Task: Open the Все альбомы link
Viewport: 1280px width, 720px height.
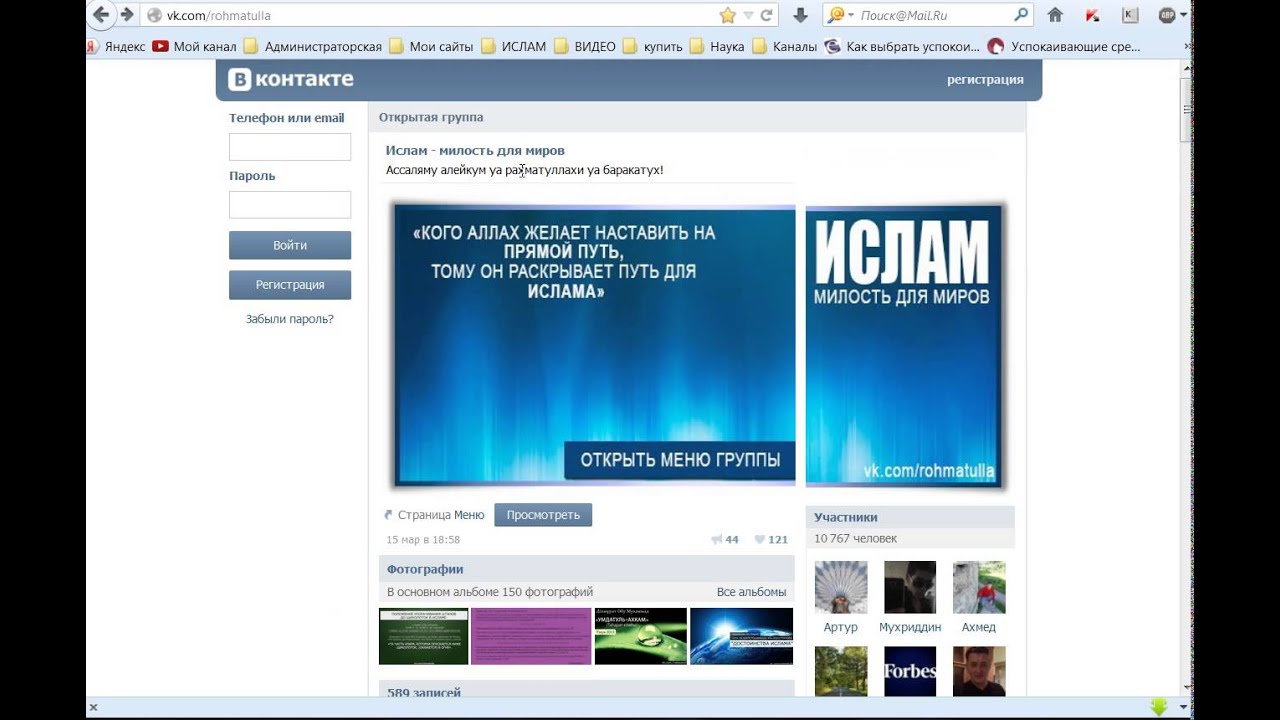Action: (751, 592)
